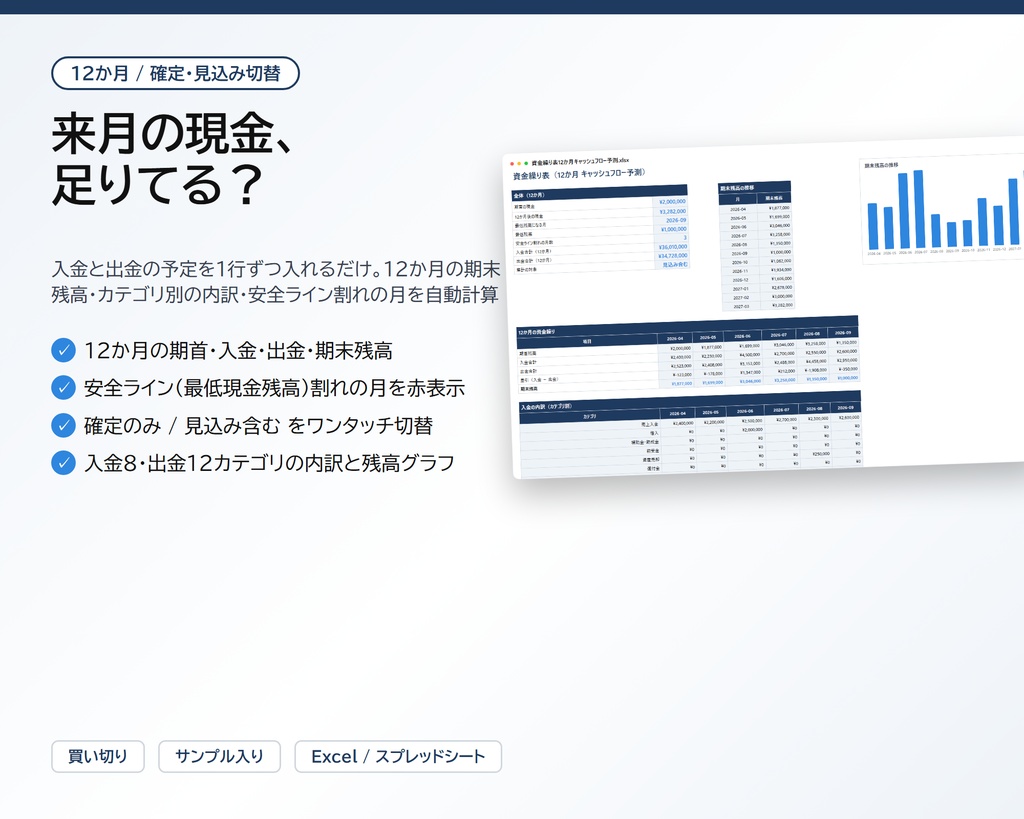
Task: Click the 12か月の資金繰り section header
Action: point(686,327)
